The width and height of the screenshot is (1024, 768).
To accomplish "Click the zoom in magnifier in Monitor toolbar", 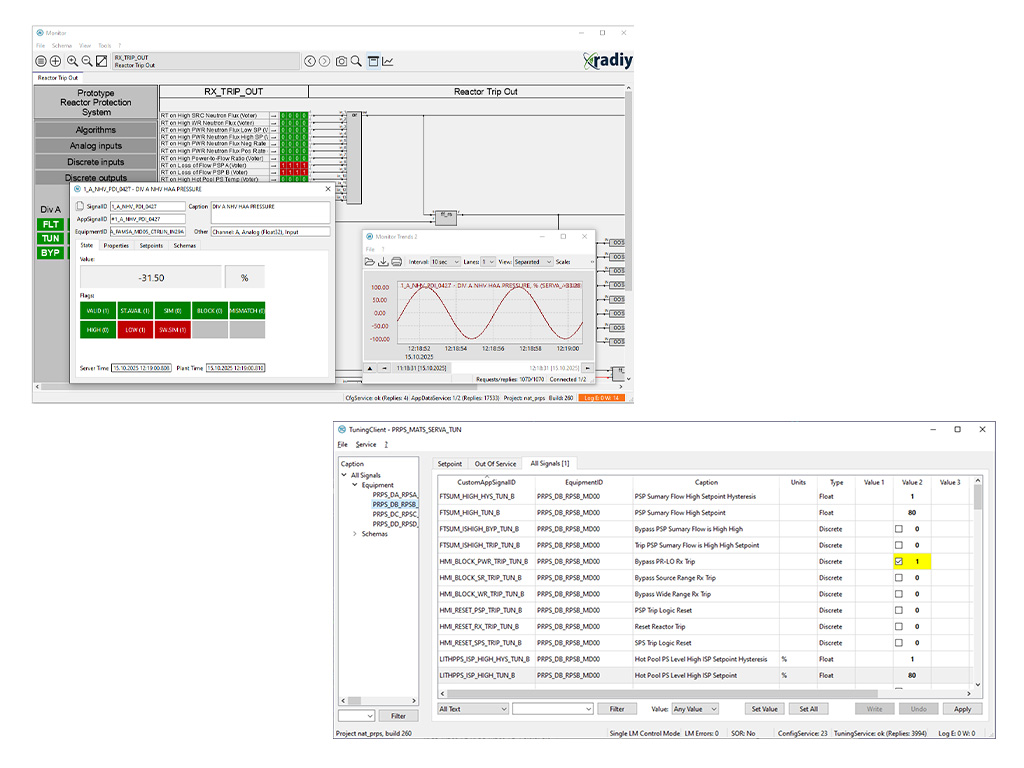I will click(72, 62).
